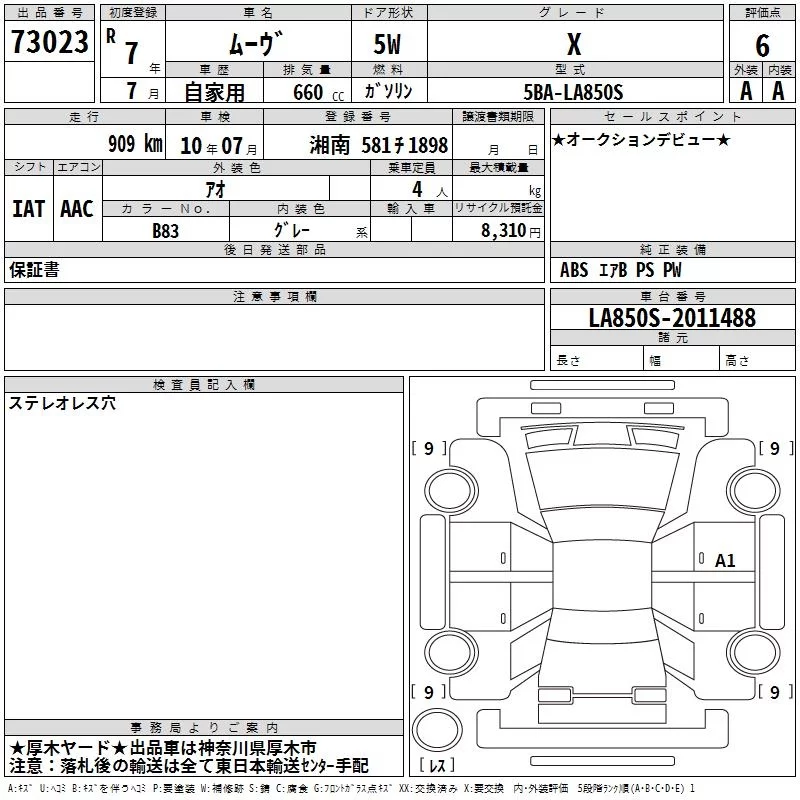The width and height of the screenshot is (800, 800).
Task: Click the roof panel of the car diagram
Action: point(602,577)
